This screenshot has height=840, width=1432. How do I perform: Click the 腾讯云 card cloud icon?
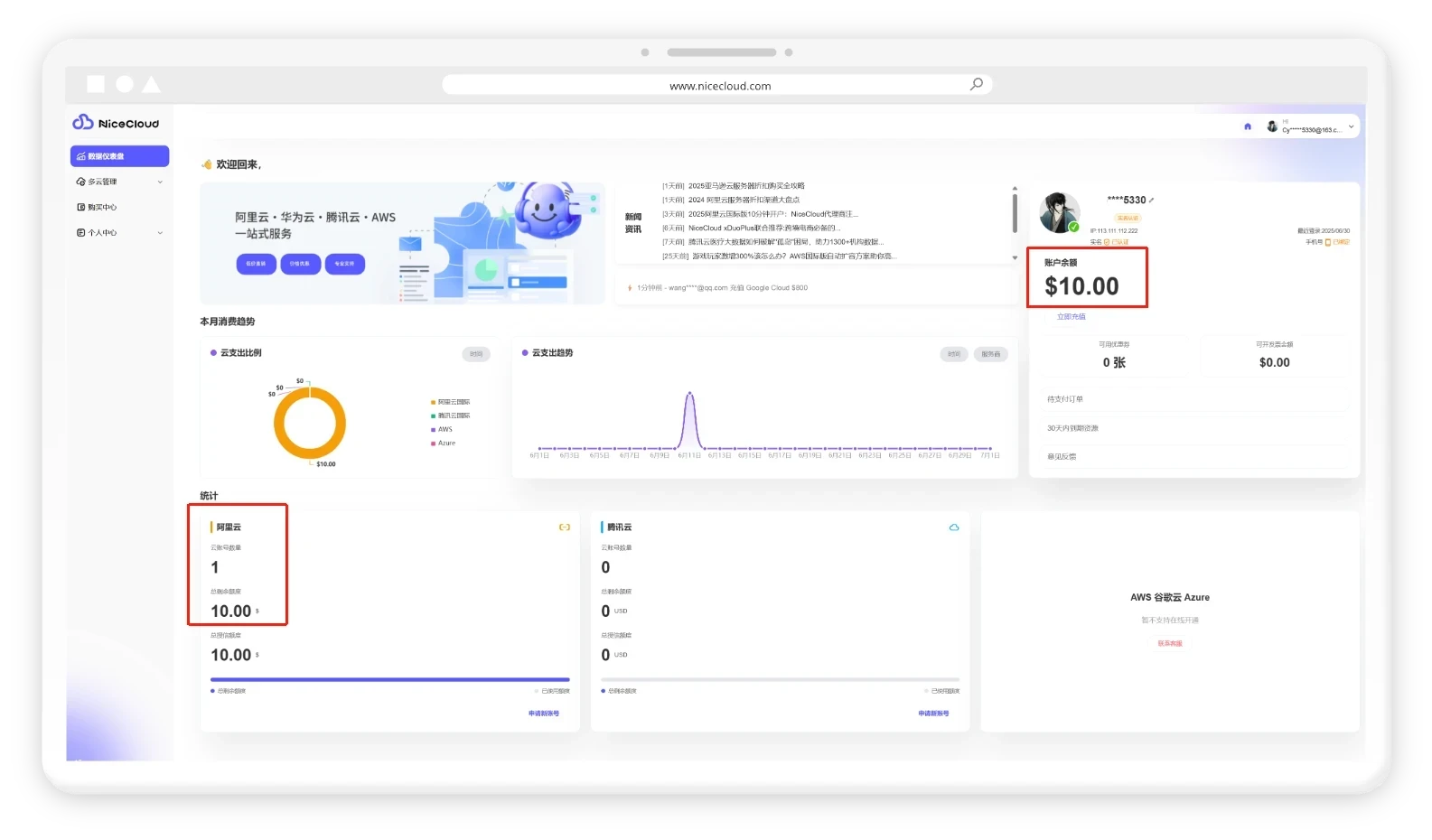954,527
